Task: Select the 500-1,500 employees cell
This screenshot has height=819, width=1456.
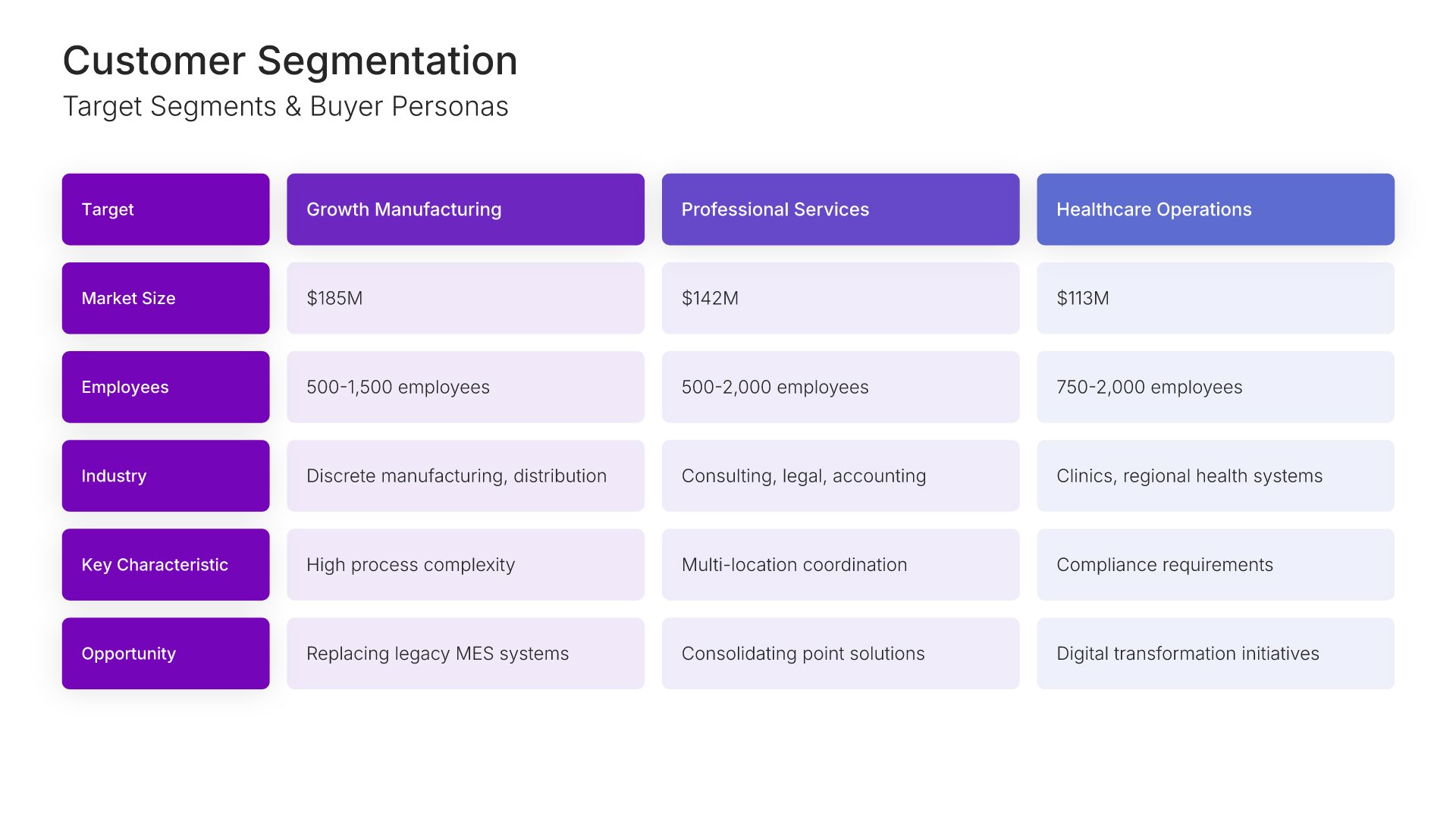Action: point(465,387)
